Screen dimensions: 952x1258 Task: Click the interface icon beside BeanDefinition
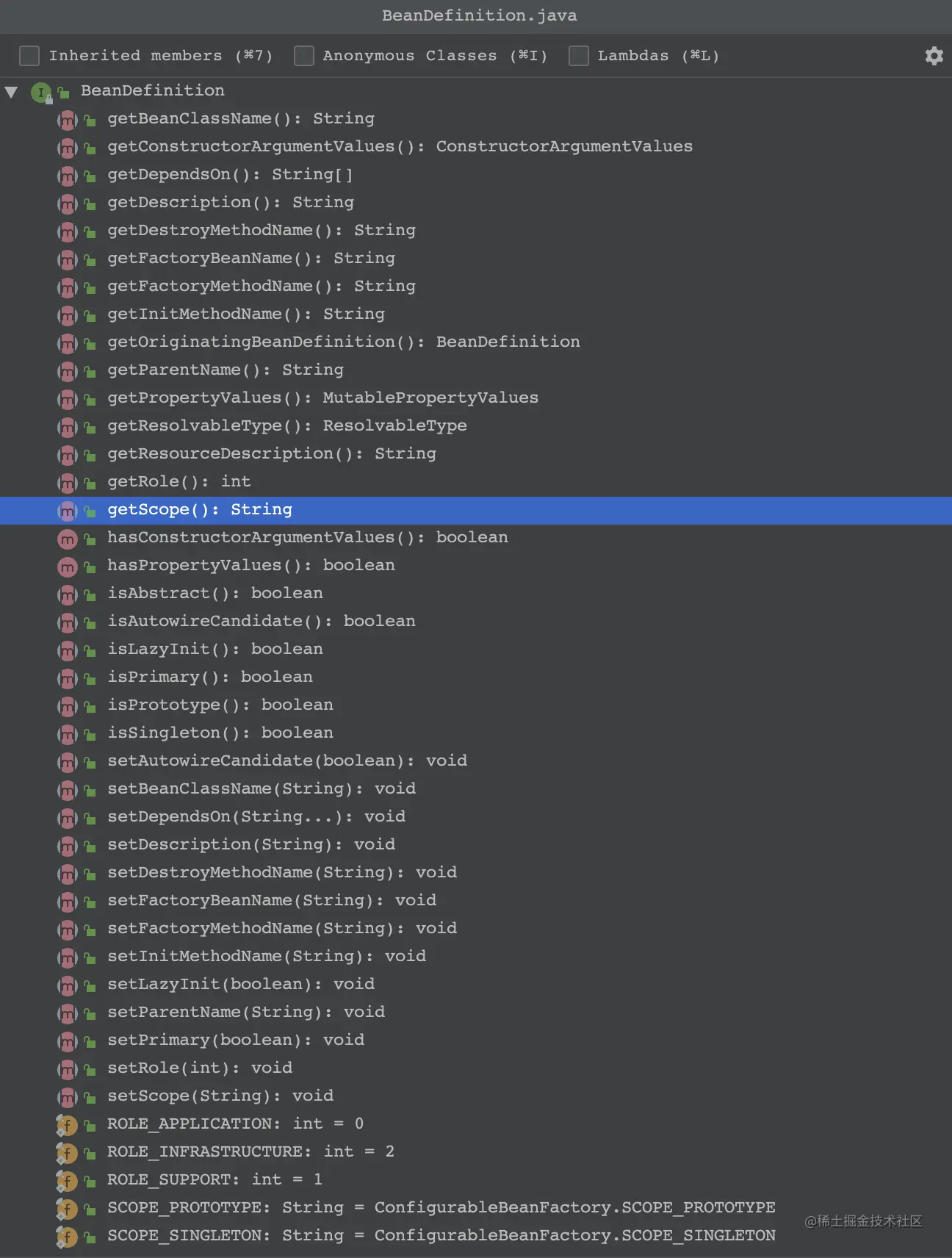click(41, 93)
